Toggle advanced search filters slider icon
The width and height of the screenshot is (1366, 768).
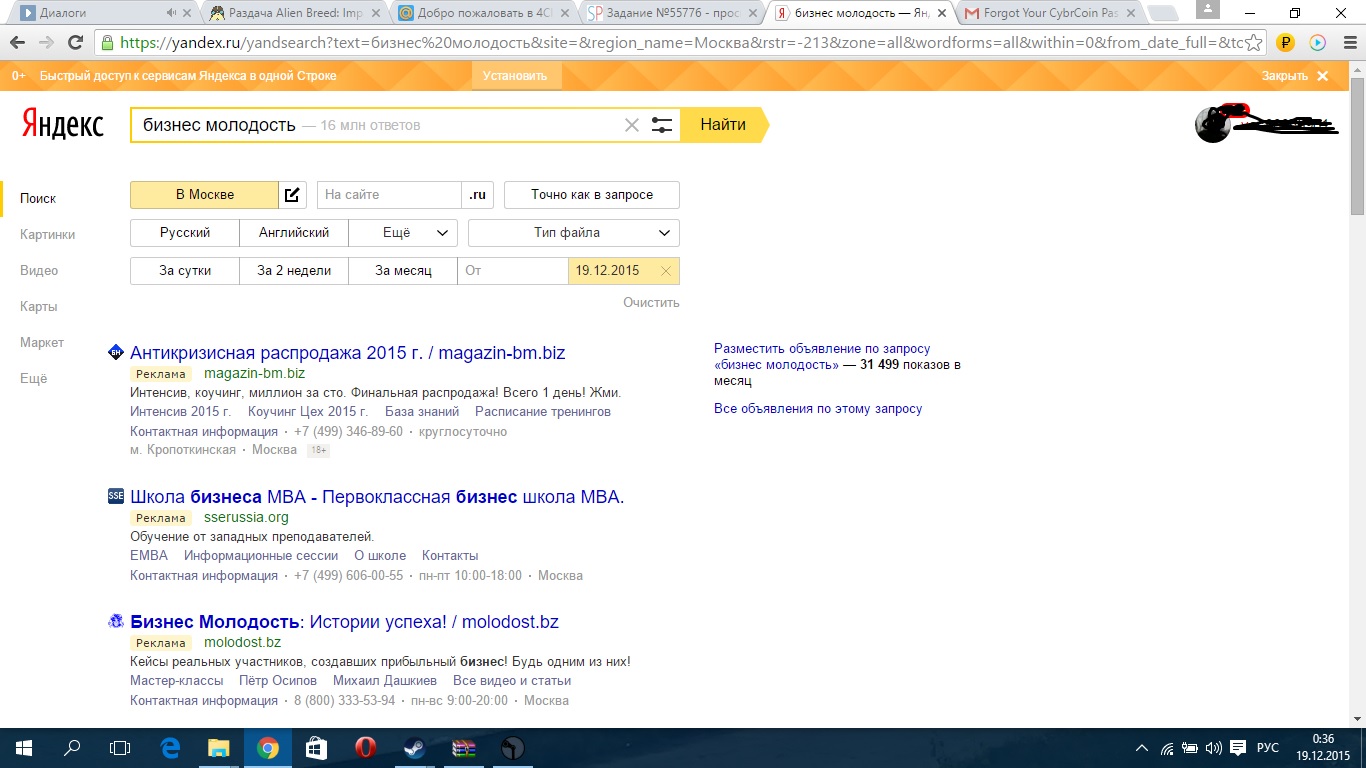coord(662,125)
